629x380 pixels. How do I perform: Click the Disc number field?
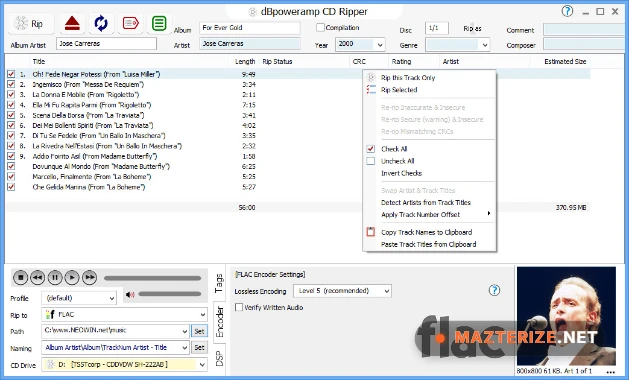[436, 28]
